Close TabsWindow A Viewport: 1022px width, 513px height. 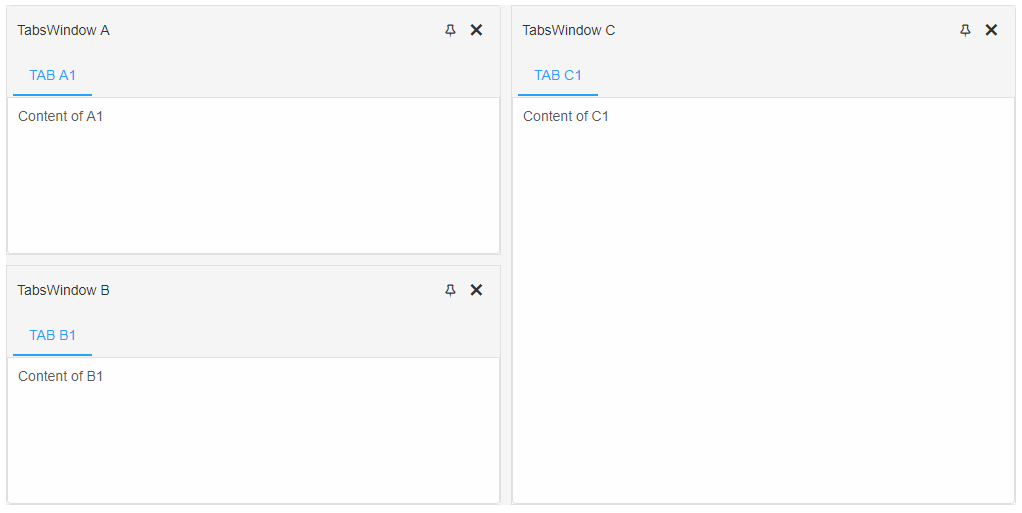476,30
